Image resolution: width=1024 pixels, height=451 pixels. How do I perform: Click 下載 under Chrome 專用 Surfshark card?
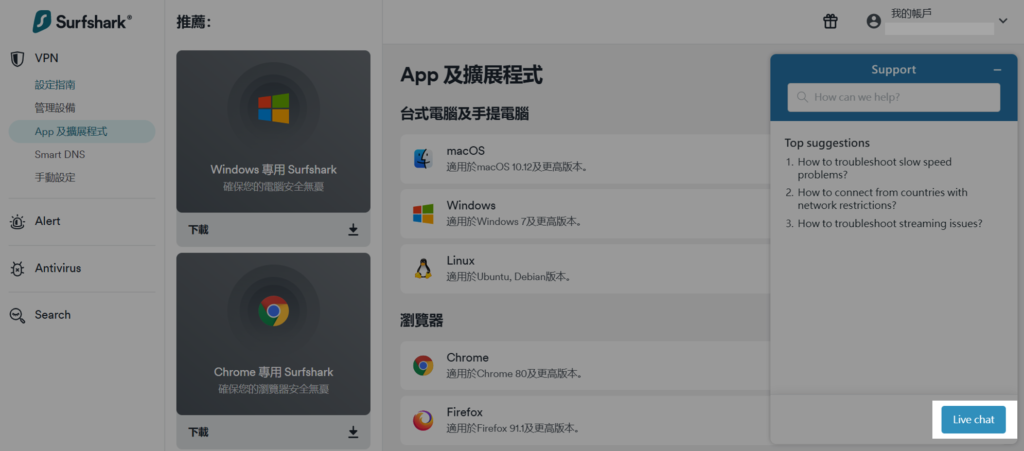point(199,432)
